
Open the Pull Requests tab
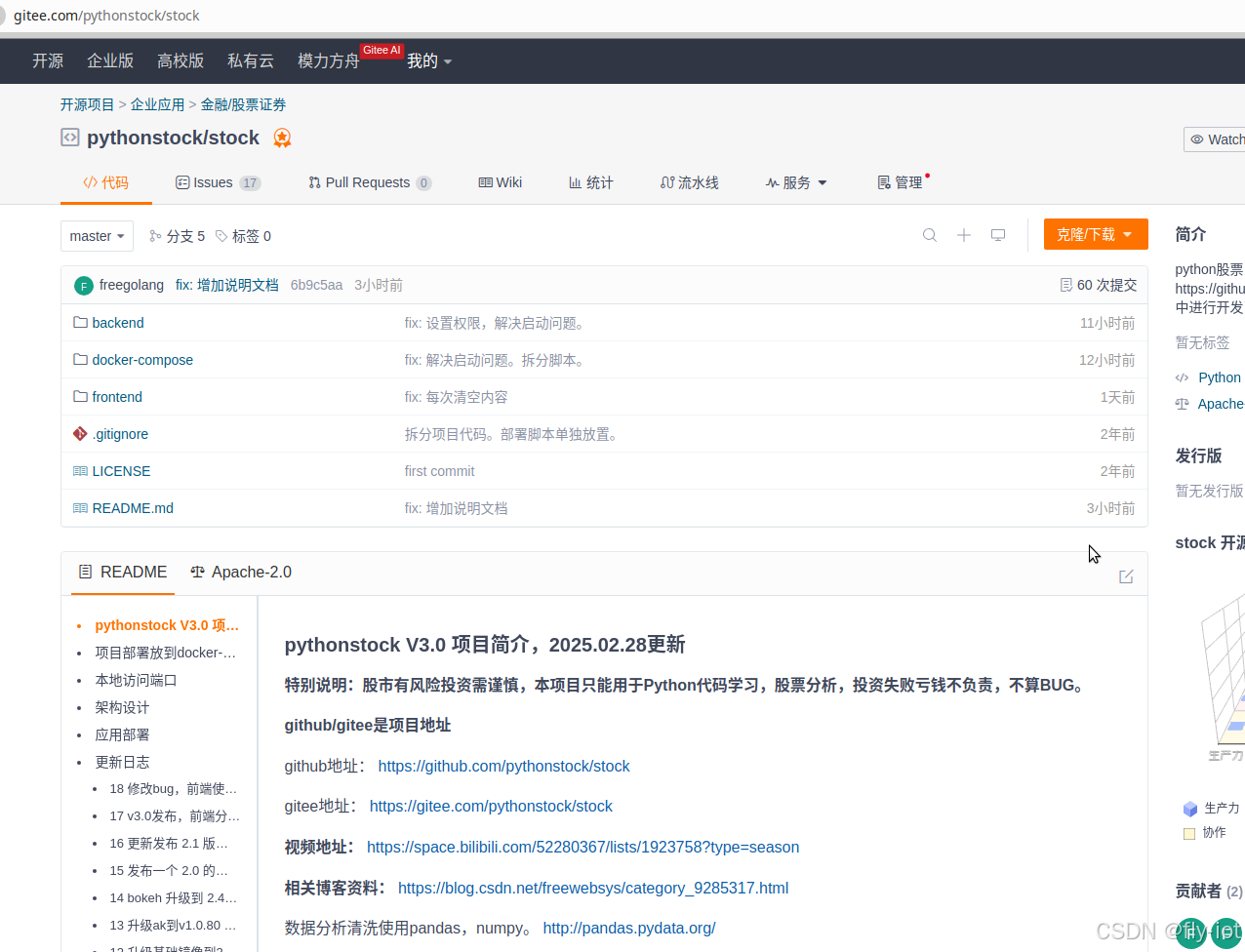(x=370, y=182)
